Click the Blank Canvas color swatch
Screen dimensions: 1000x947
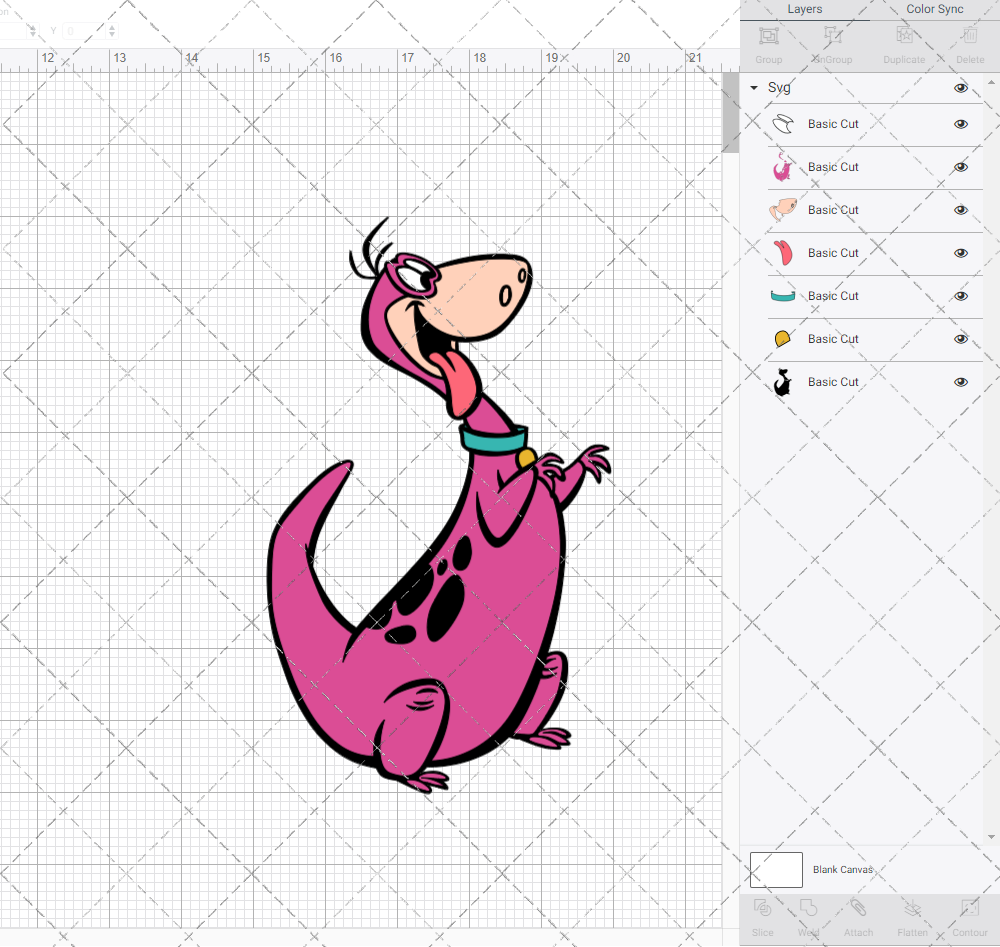coord(776,870)
